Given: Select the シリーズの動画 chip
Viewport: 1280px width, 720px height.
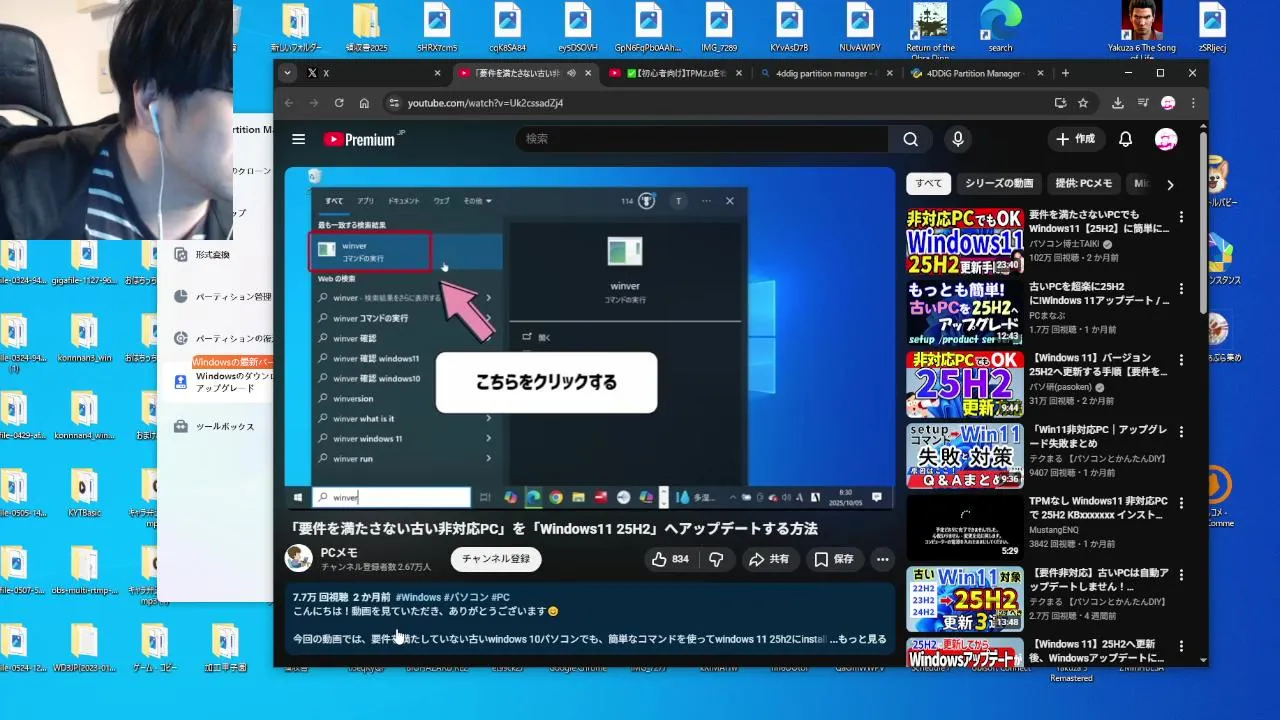Looking at the screenshot, I should (999, 184).
